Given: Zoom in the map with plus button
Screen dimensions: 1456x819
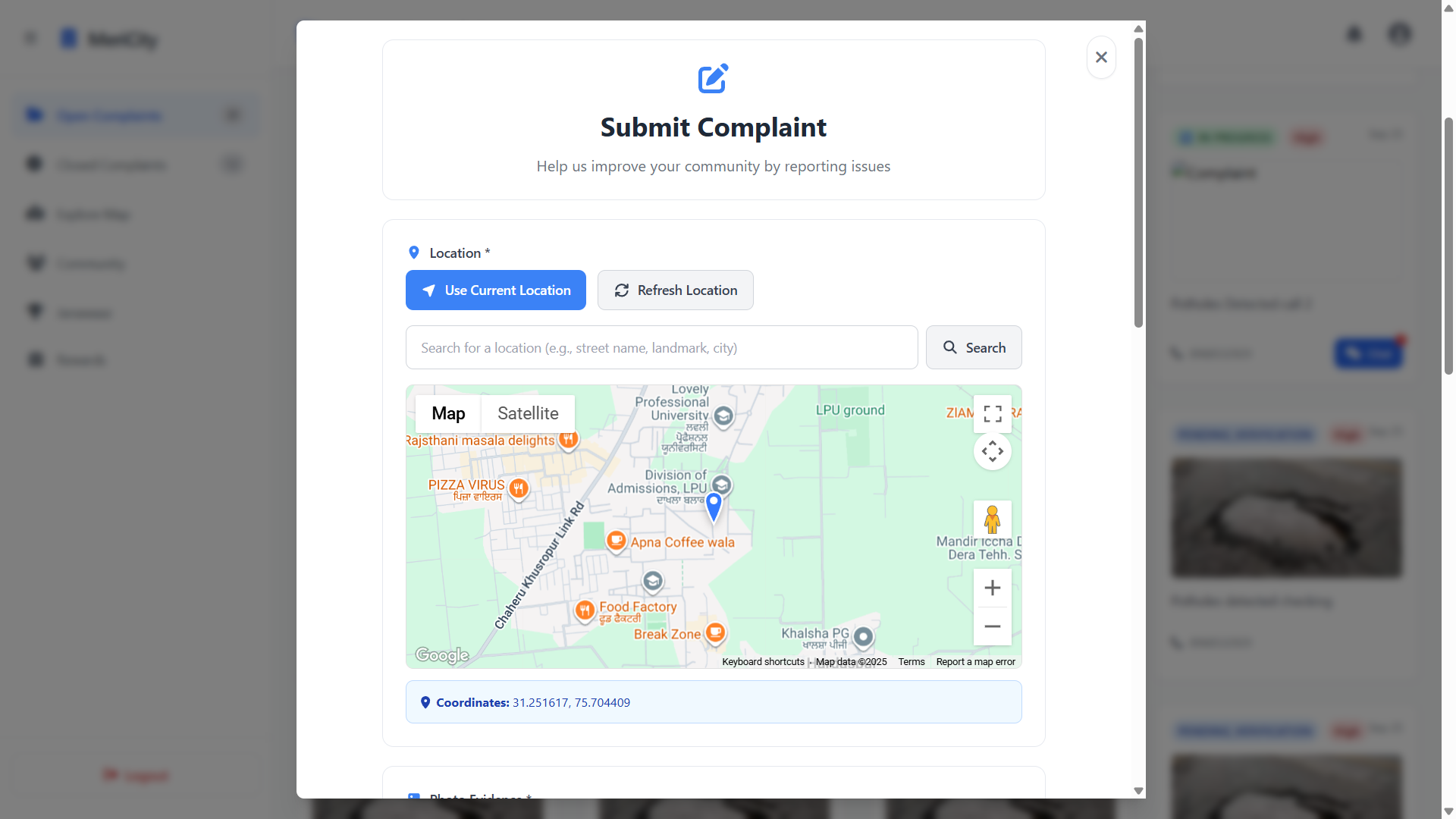Looking at the screenshot, I should (x=992, y=588).
